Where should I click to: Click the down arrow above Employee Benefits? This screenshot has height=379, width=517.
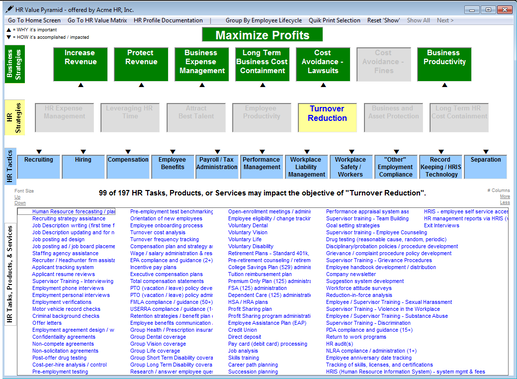point(172,152)
